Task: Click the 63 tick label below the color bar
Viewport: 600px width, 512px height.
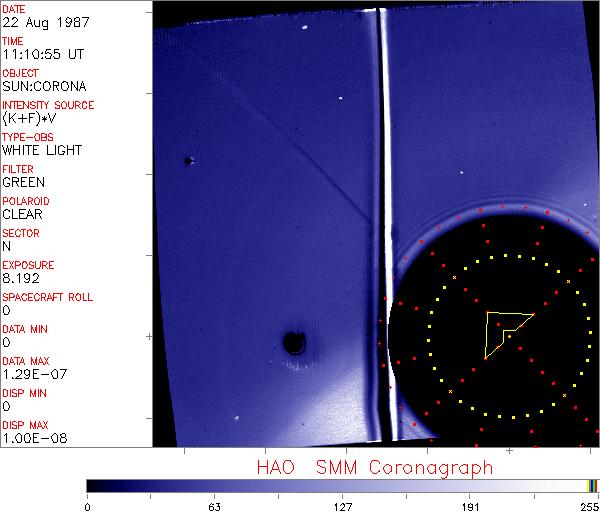Action: point(214,505)
